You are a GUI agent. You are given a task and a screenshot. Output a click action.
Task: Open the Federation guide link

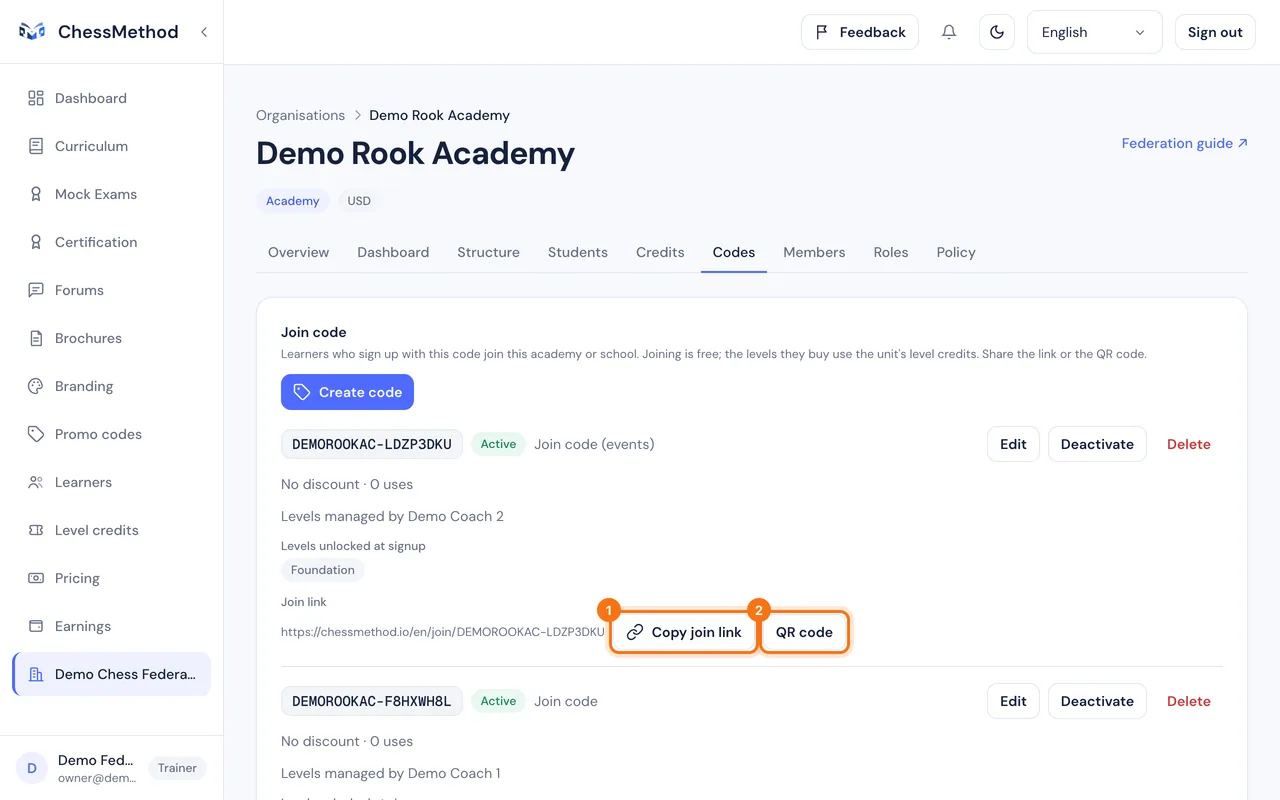coord(1185,143)
